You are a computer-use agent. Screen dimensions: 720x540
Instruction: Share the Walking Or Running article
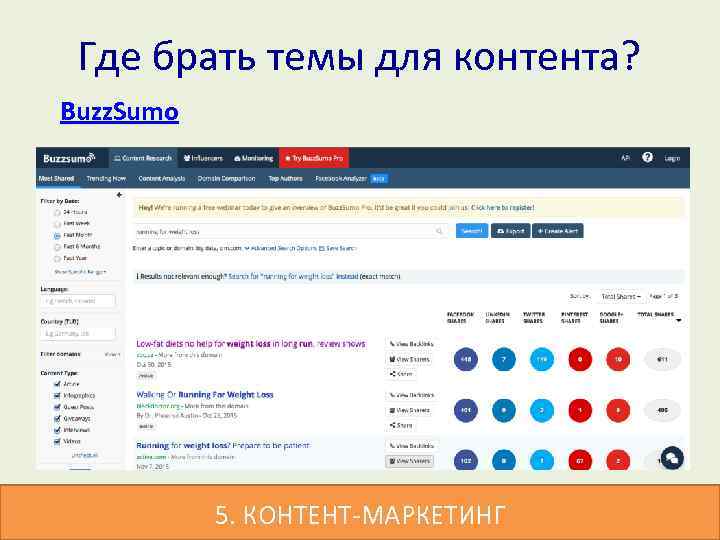coord(401,425)
